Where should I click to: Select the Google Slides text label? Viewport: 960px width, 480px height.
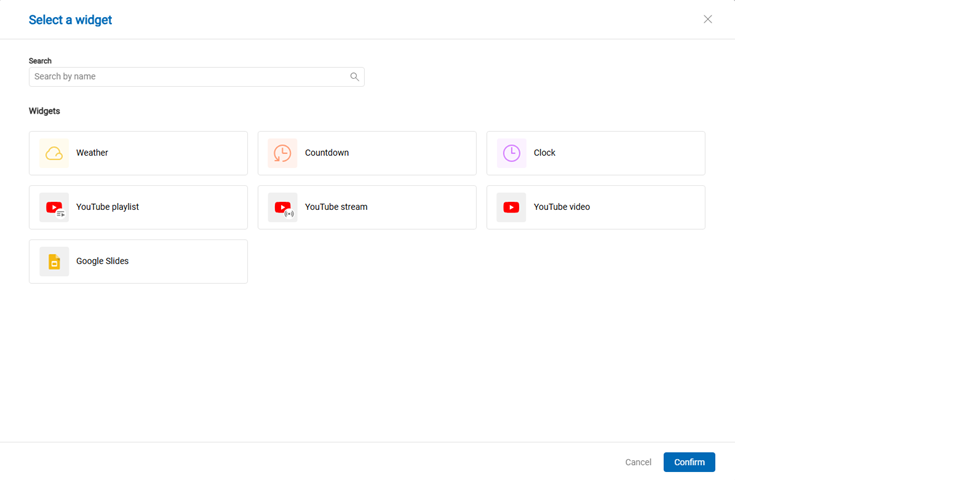click(102, 261)
